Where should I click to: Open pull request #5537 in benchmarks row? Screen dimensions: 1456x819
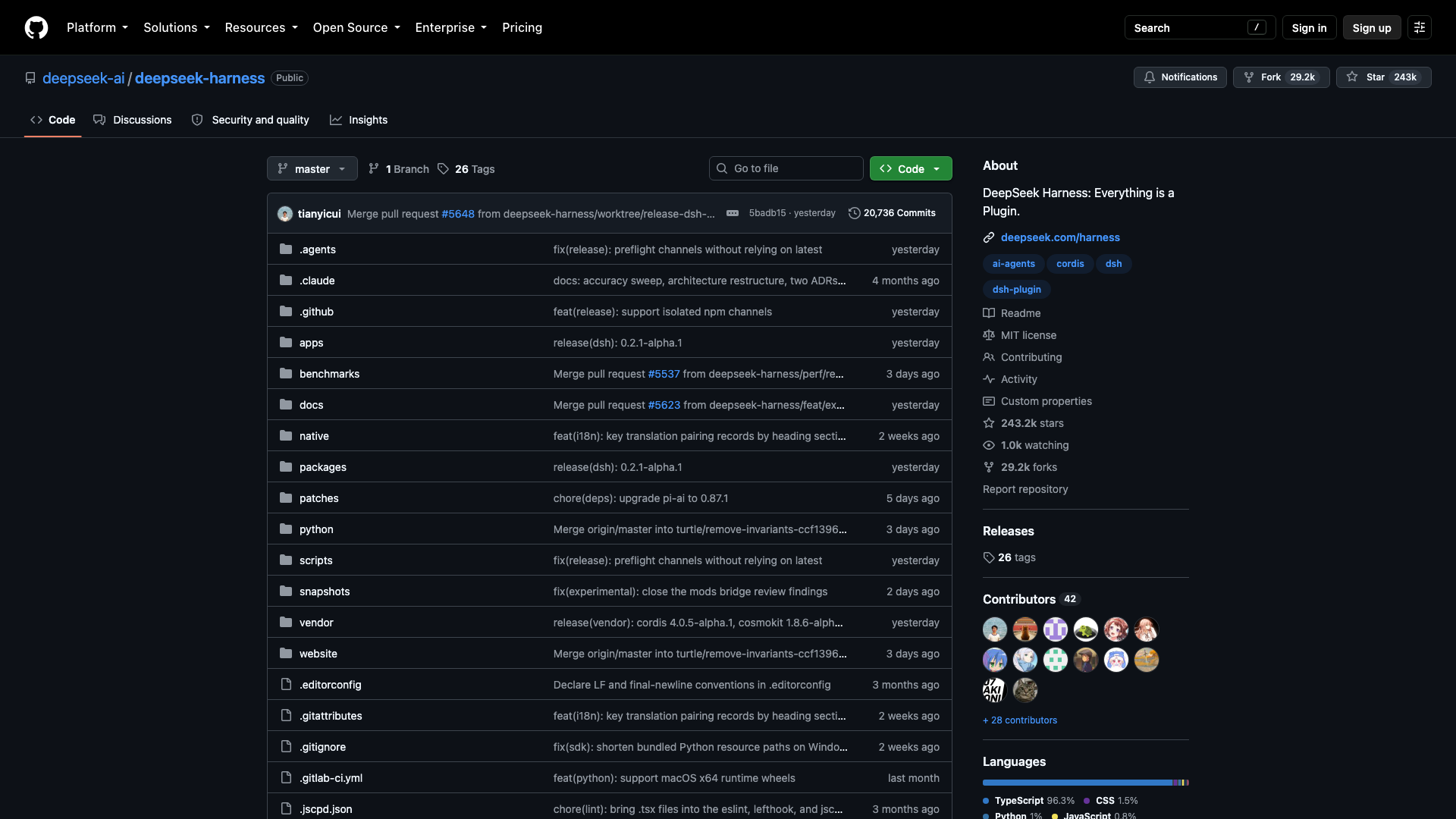click(x=664, y=374)
